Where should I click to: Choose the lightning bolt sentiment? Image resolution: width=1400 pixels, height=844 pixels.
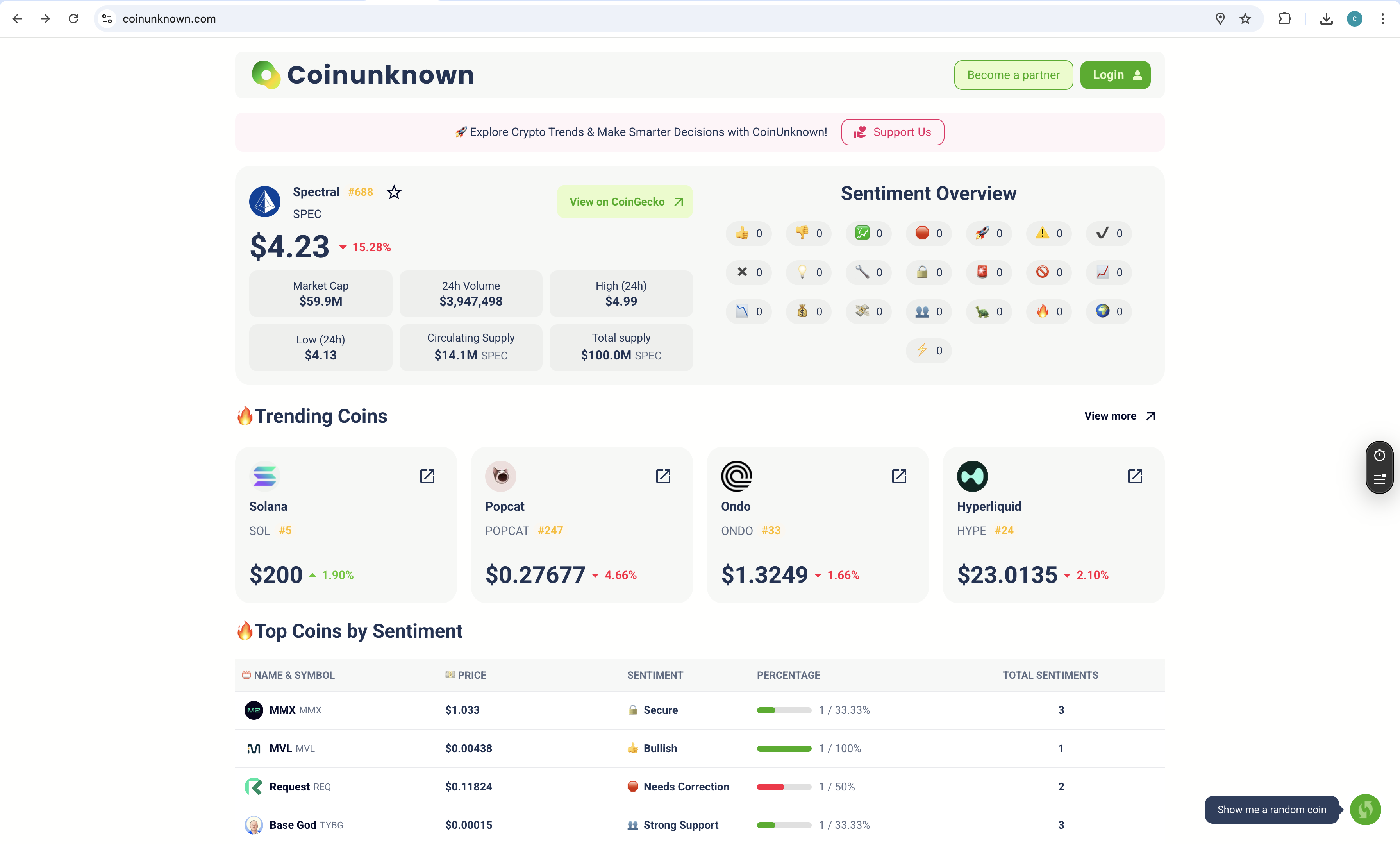[x=929, y=350]
